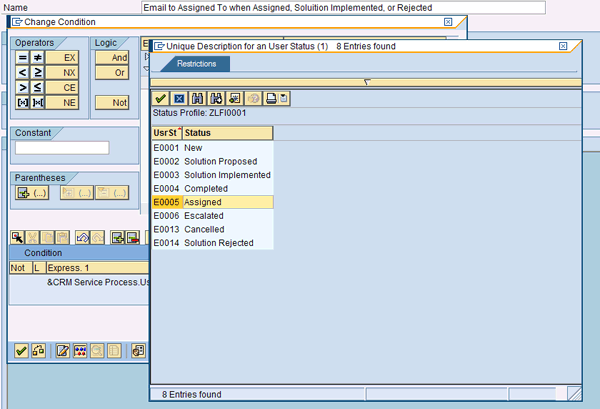The width and height of the screenshot is (600, 409).
Task: Click the Constant input field
Action: (x=62, y=148)
